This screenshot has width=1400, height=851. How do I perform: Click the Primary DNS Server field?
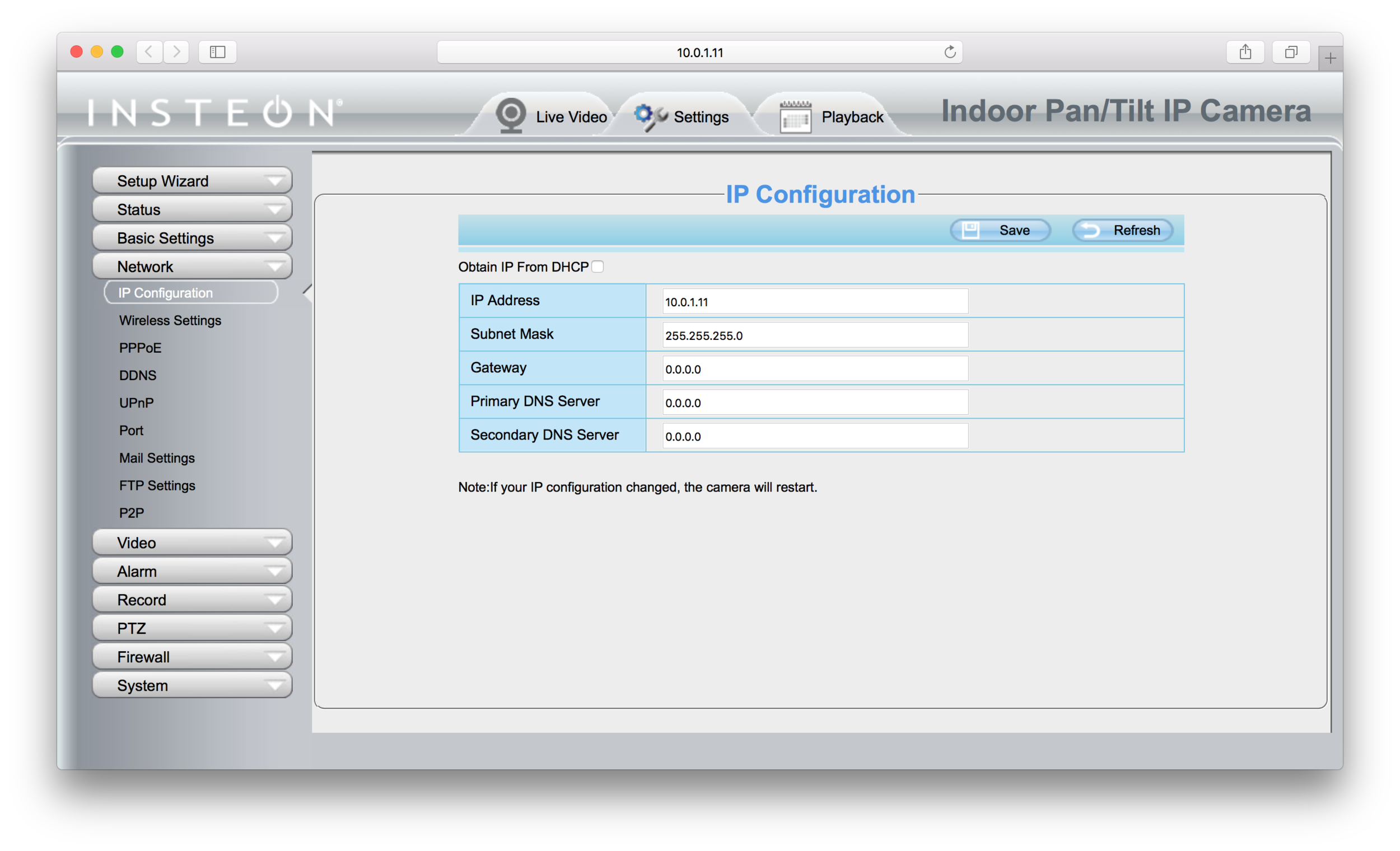tap(815, 402)
